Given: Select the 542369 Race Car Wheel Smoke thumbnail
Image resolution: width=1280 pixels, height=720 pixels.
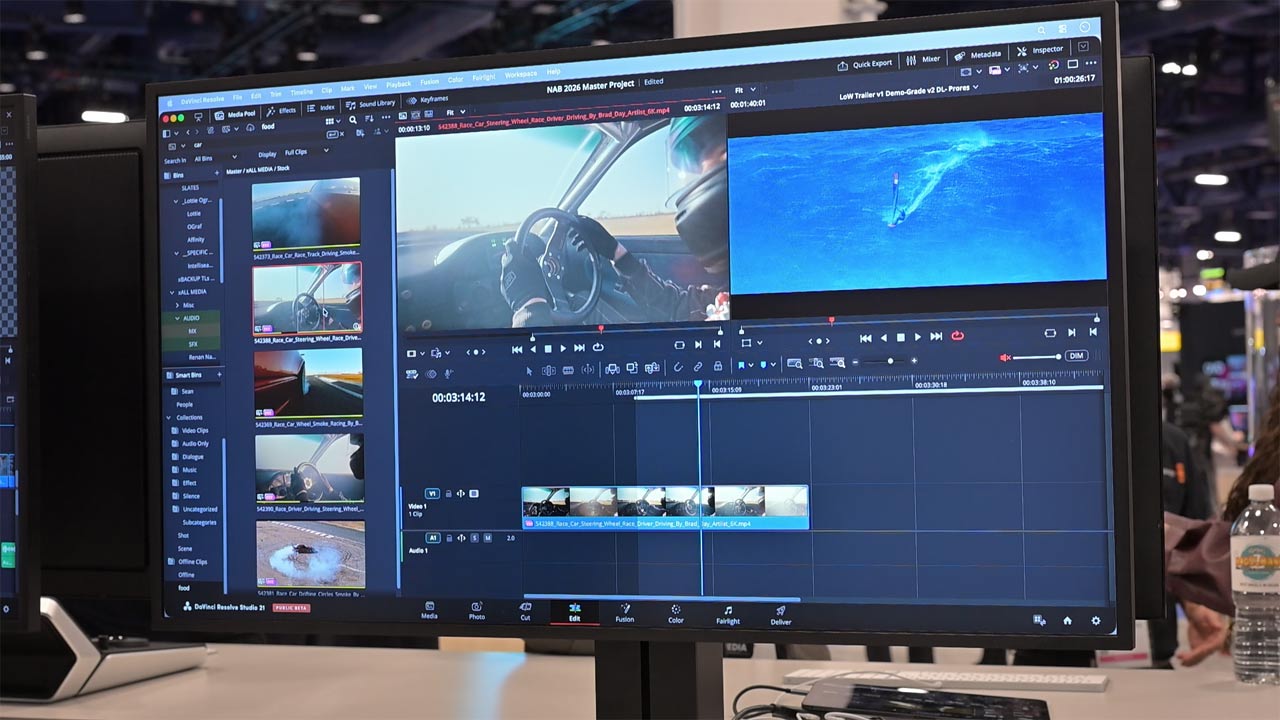Looking at the screenshot, I should point(309,382).
